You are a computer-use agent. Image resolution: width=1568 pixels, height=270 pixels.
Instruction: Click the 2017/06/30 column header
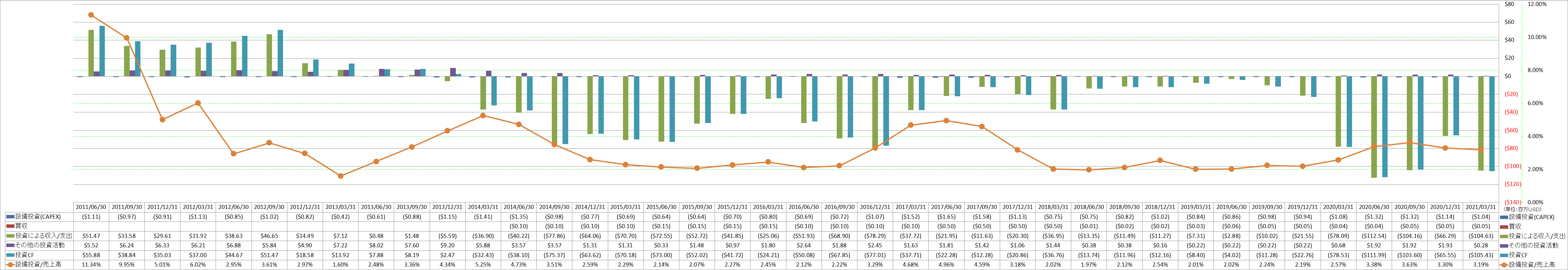coord(947,207)
